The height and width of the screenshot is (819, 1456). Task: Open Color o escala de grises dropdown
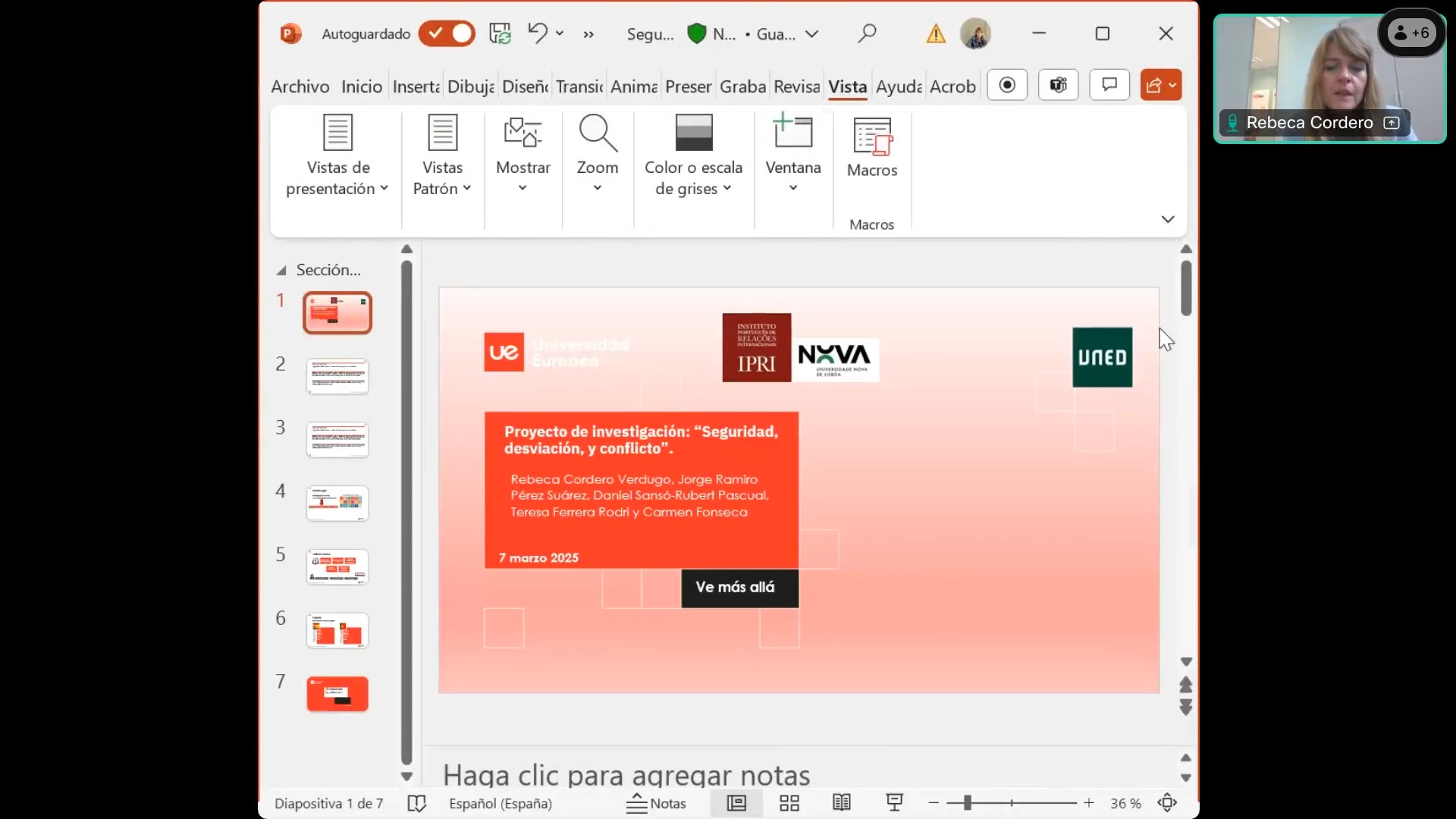(x=693, y=156)
